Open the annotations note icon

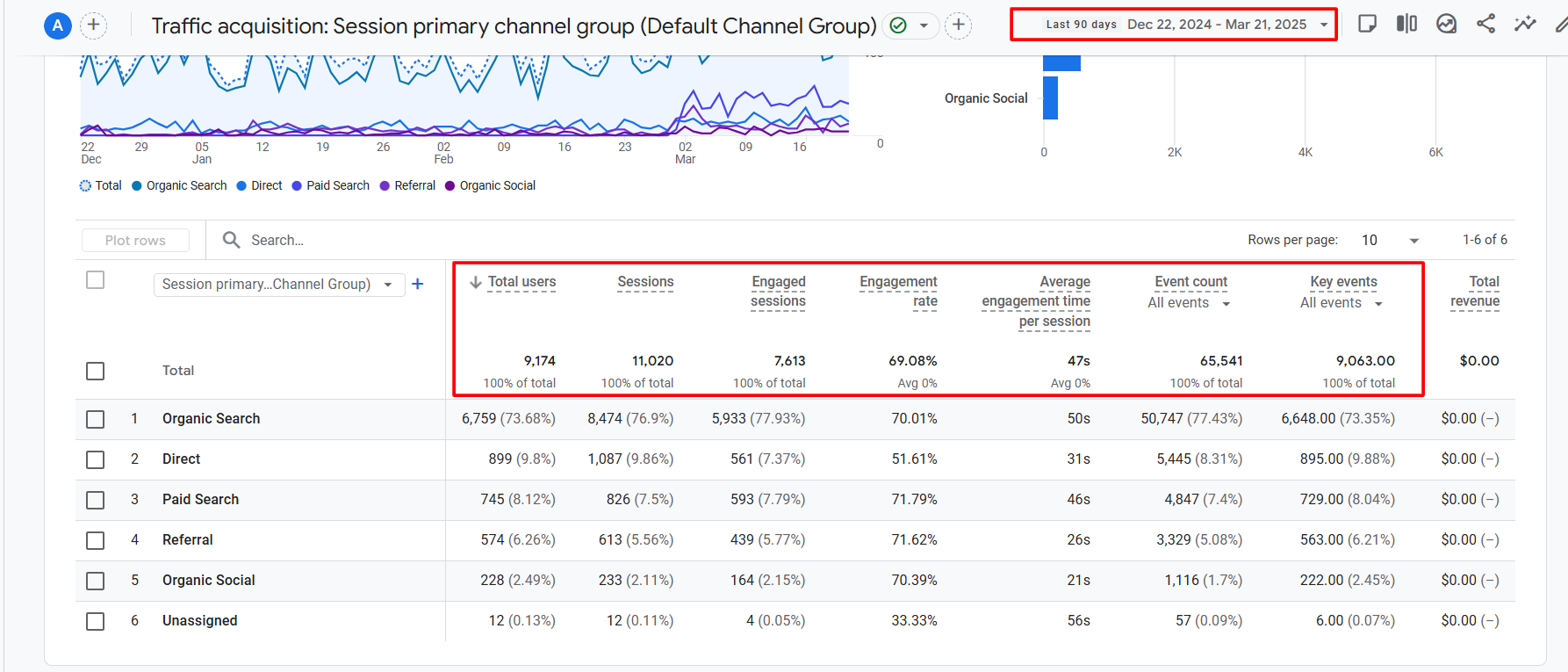[1367, 24]
